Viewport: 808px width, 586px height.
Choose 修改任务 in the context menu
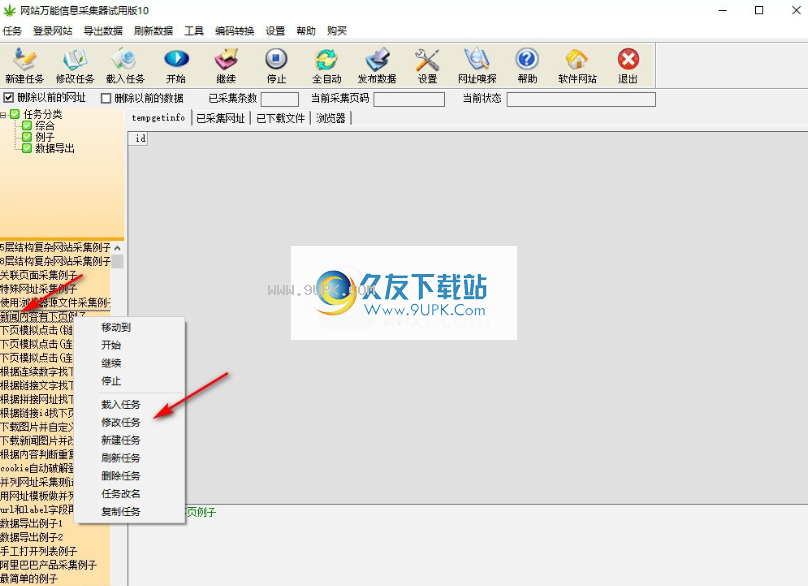pyautogui.click(x=129, y=423)
